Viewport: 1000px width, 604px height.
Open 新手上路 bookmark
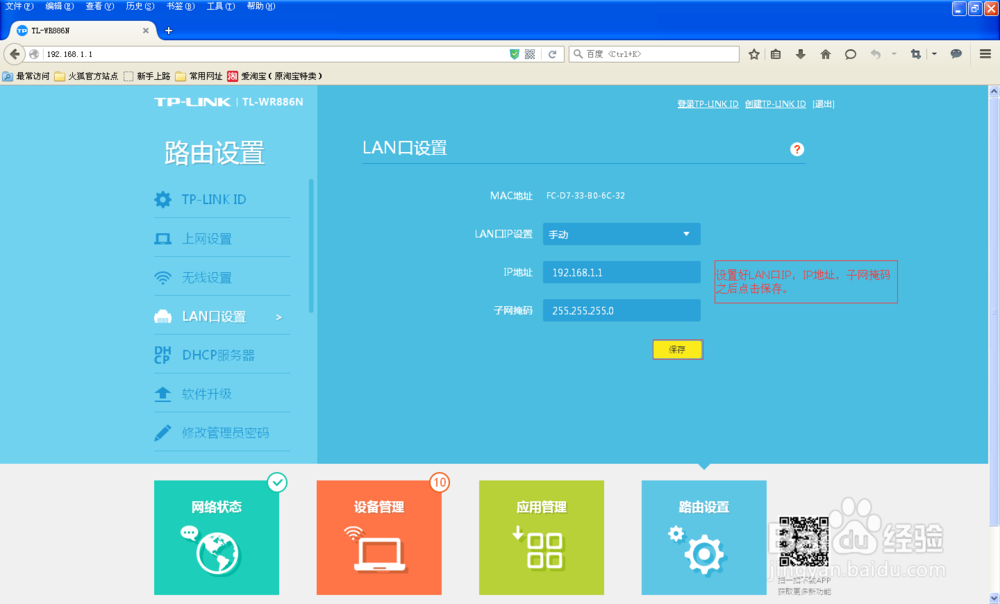[x=147, y=77]
